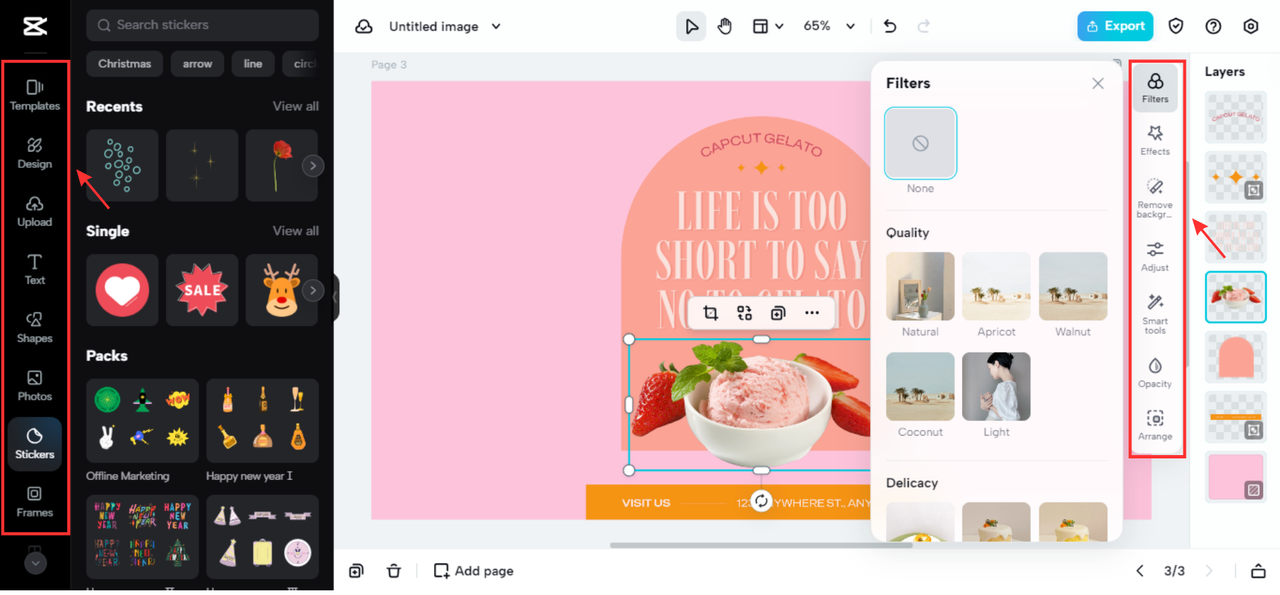
Task: Click the cloud save icon
Action: (x=364, y=27)
